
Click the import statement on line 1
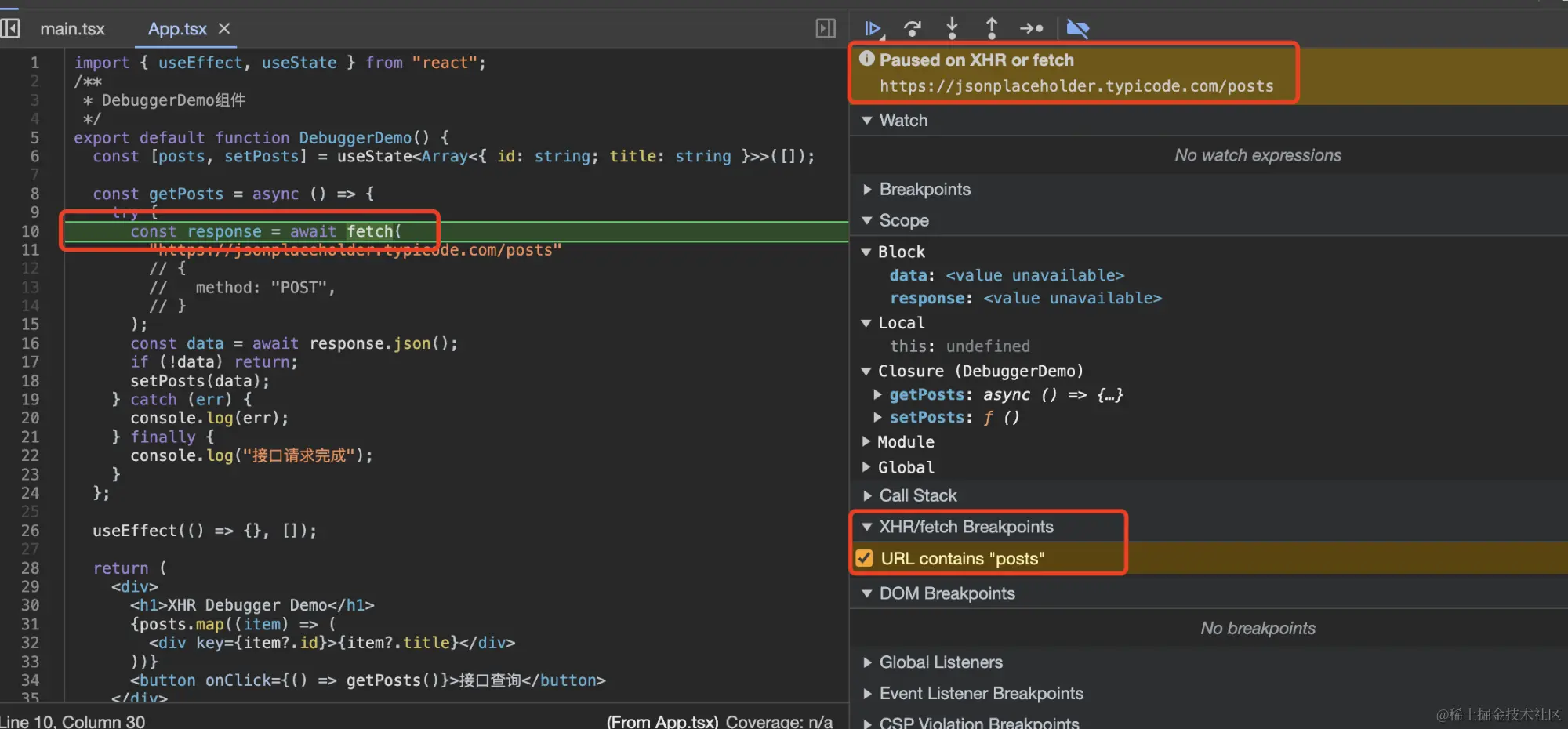pos(280,63)
